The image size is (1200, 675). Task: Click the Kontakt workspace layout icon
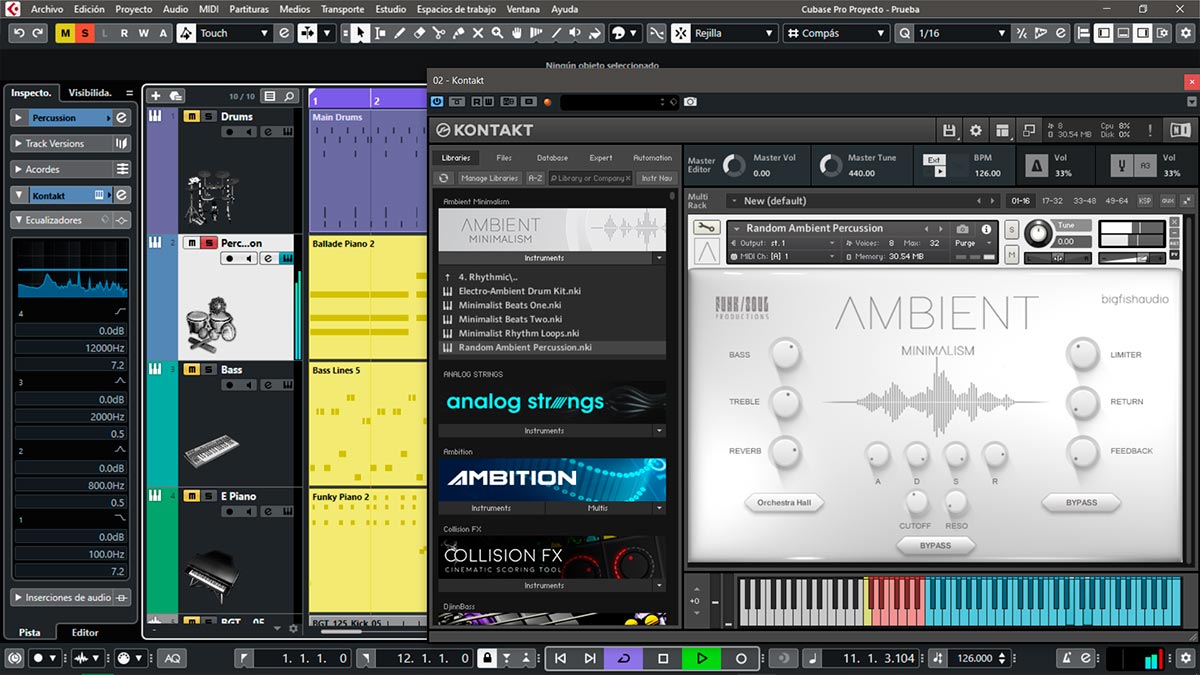click(x=1002, y=130)
